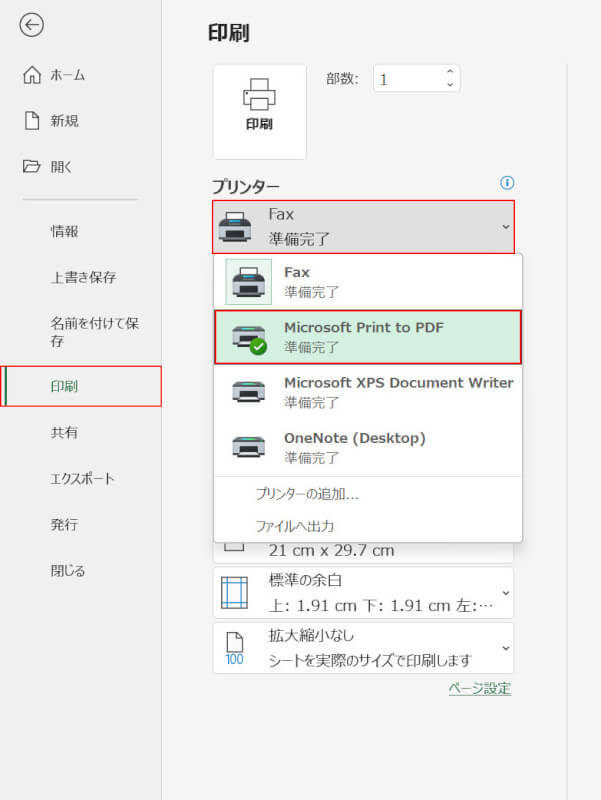This screenshot has width=601, height=800.
Task: Open the 新規 (New) page
Action: [x=65, y=121]
